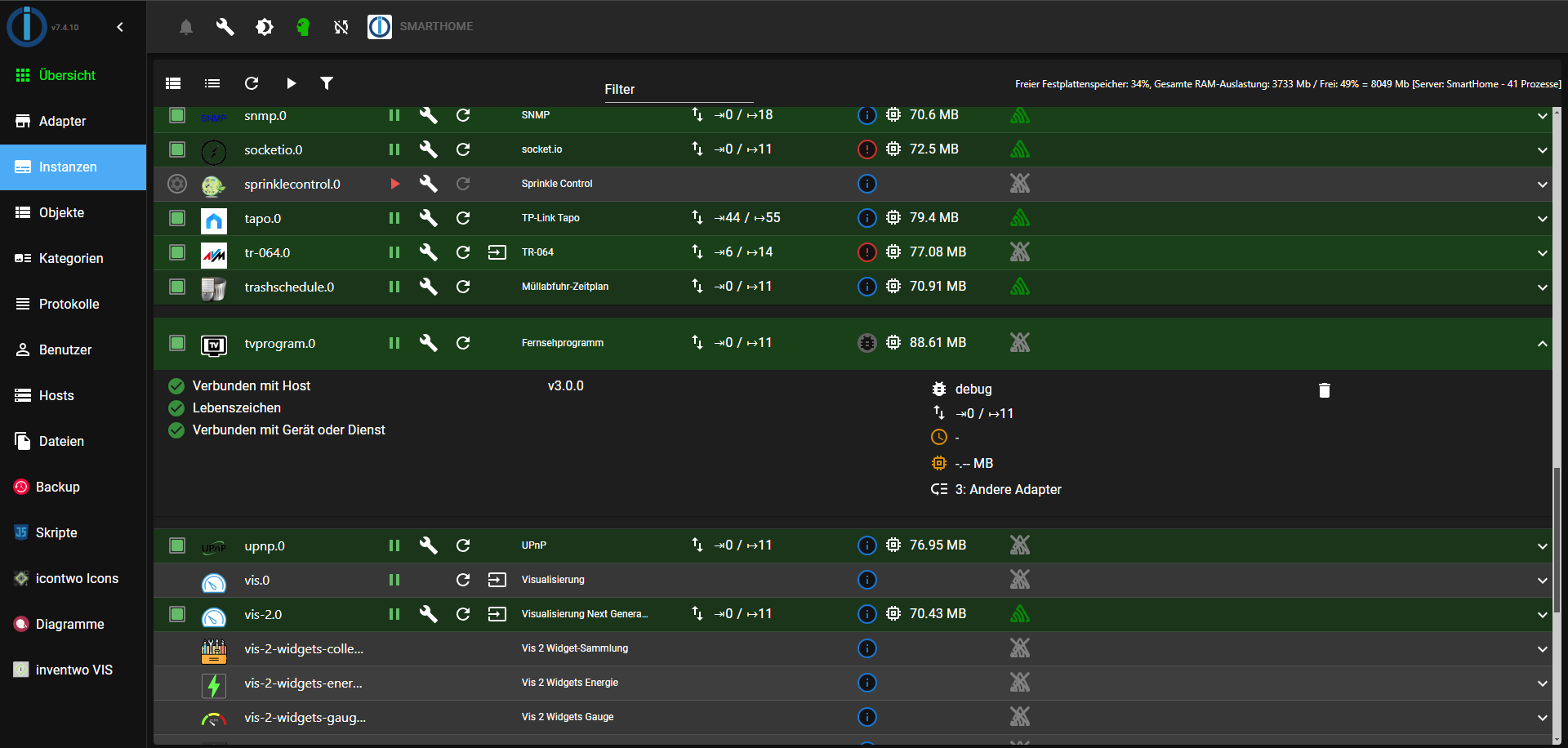Select the tvprogram.0 checkbox
Screen dimensions: 1568x748
(177, 343)
